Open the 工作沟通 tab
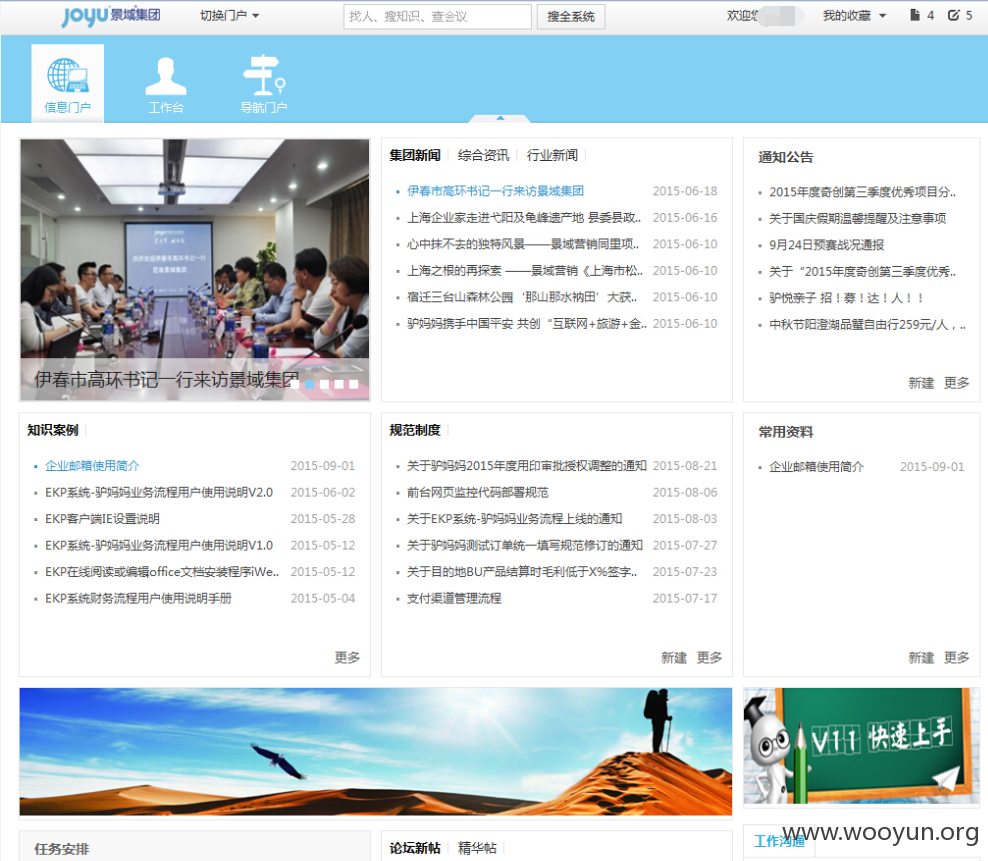 (779, 841)
